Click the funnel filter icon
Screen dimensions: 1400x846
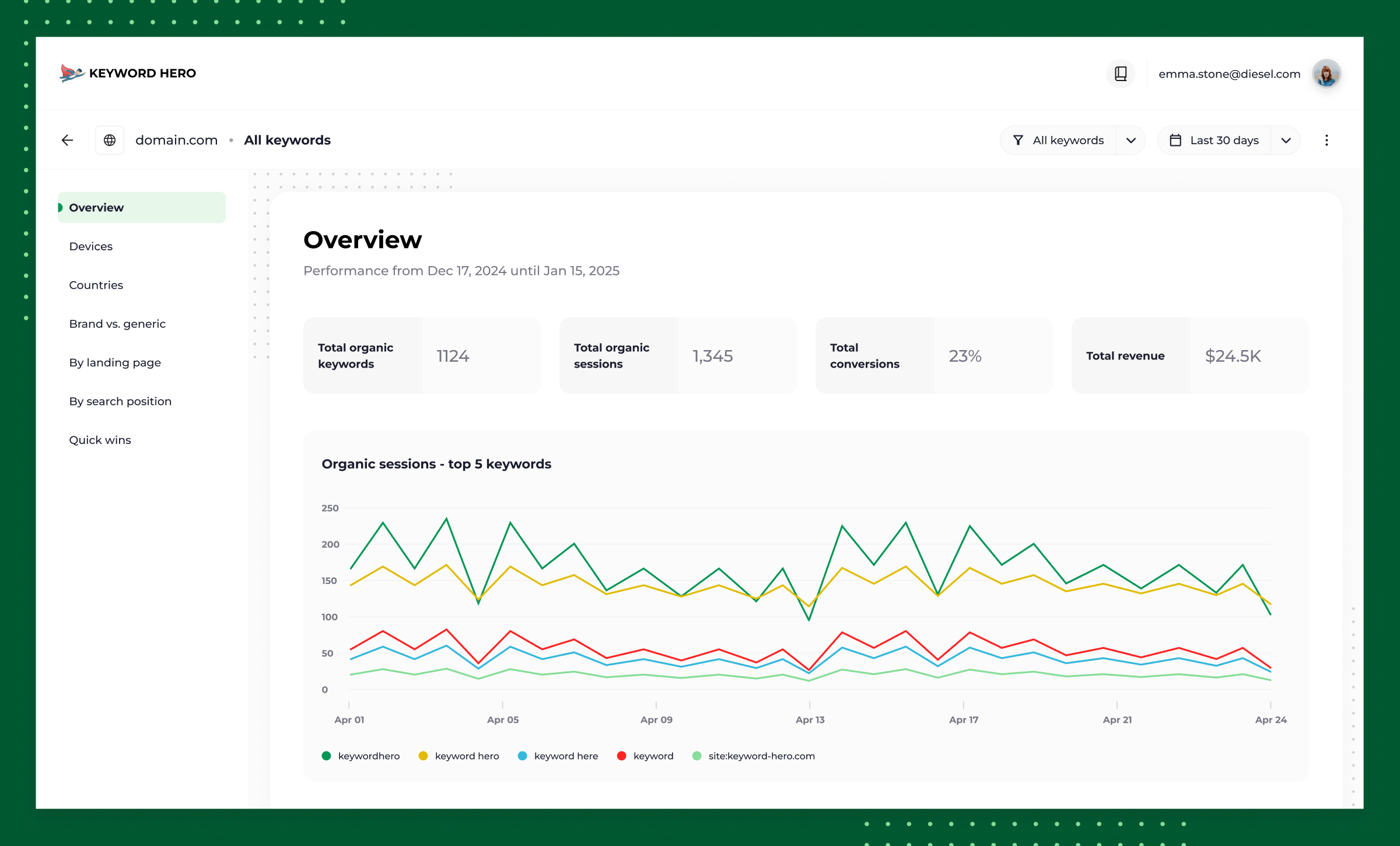1018,140
